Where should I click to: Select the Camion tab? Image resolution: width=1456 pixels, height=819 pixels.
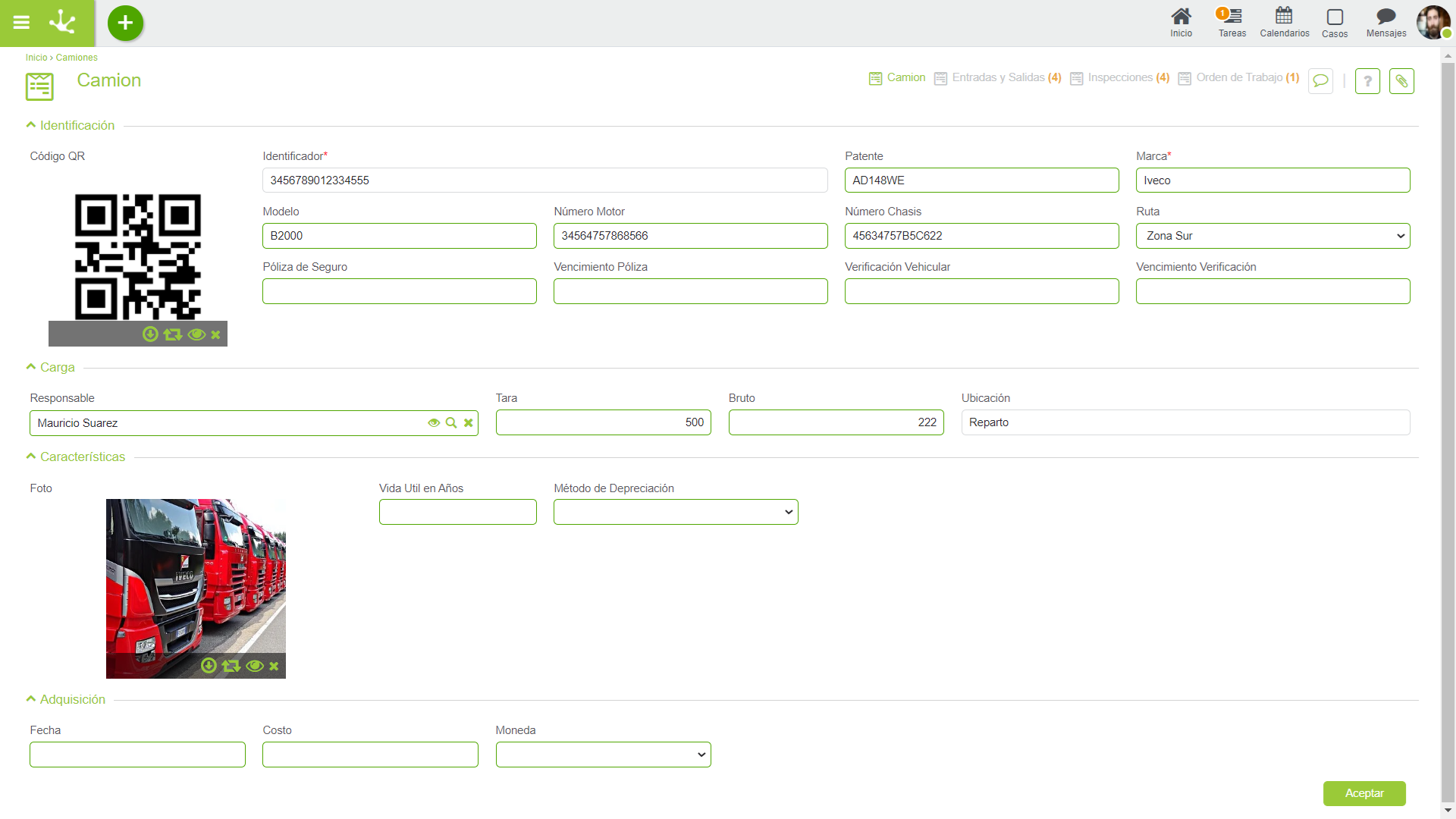897,77
